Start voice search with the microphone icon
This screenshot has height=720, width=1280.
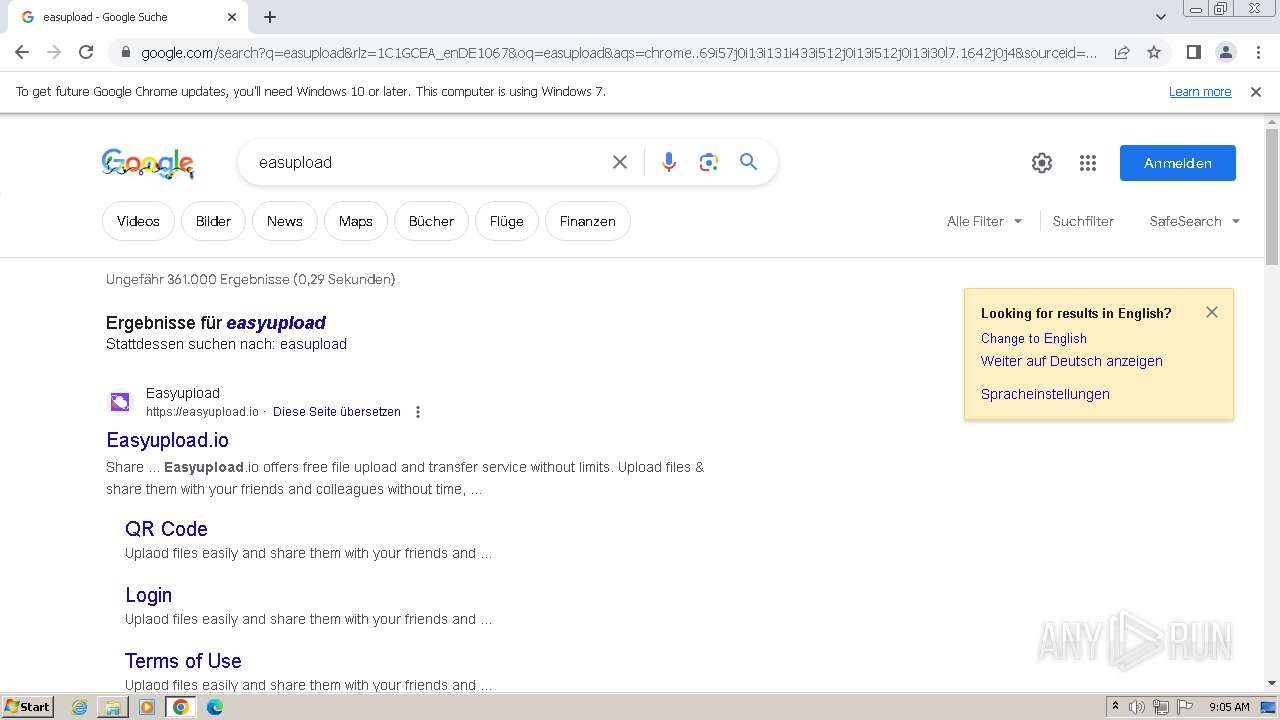(x=669, y=162)
